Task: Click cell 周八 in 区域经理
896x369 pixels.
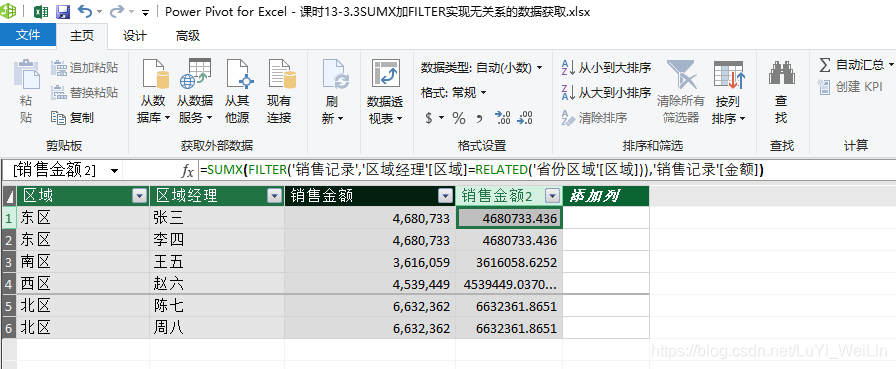Action: (217, 328)
